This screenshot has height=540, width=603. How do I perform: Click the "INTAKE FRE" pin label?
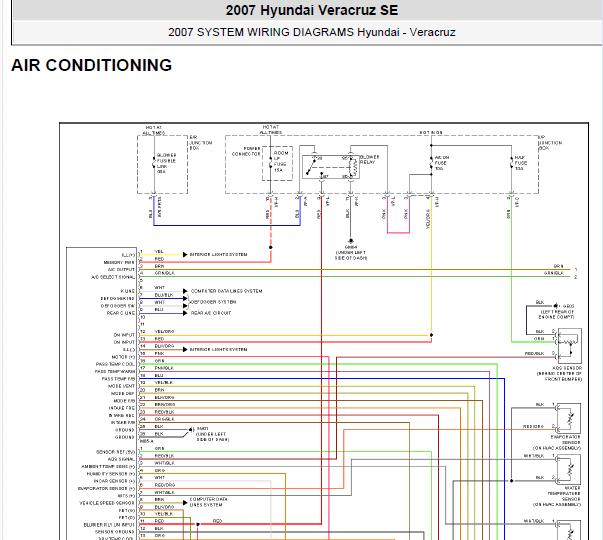click(x=122, y=408)
